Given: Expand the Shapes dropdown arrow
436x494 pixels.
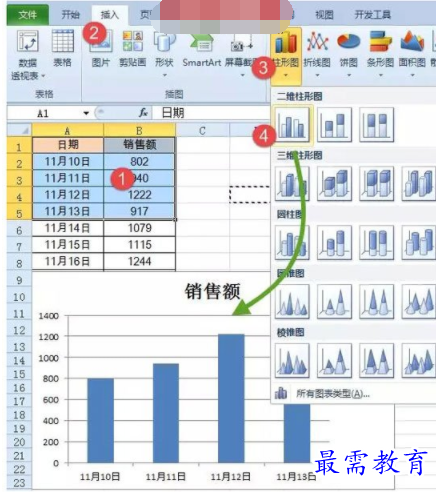Looking at the screenshot, I should tap(165, 75).
